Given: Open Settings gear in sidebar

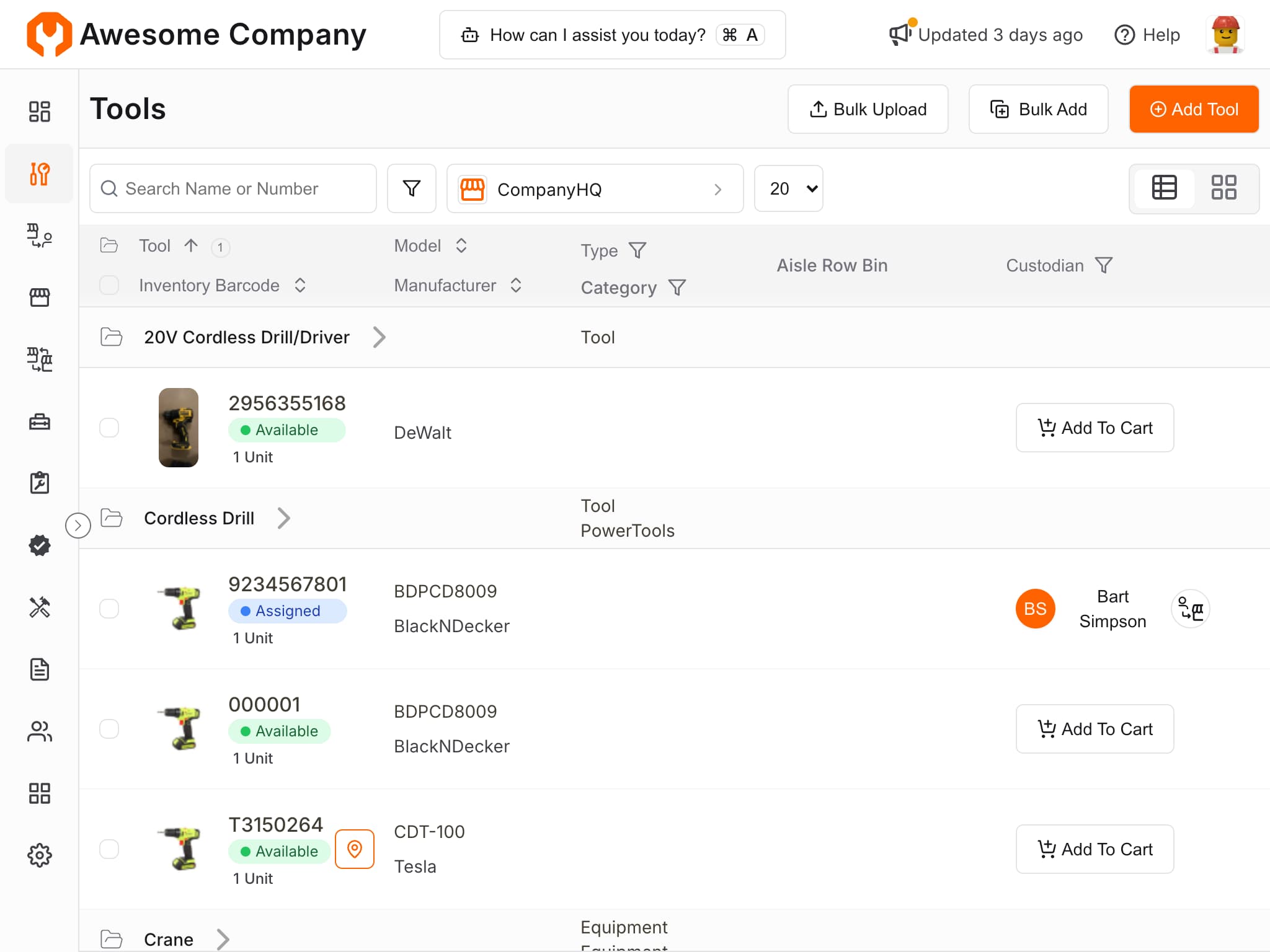Looking at the screenshot, I should pos(39,855).
